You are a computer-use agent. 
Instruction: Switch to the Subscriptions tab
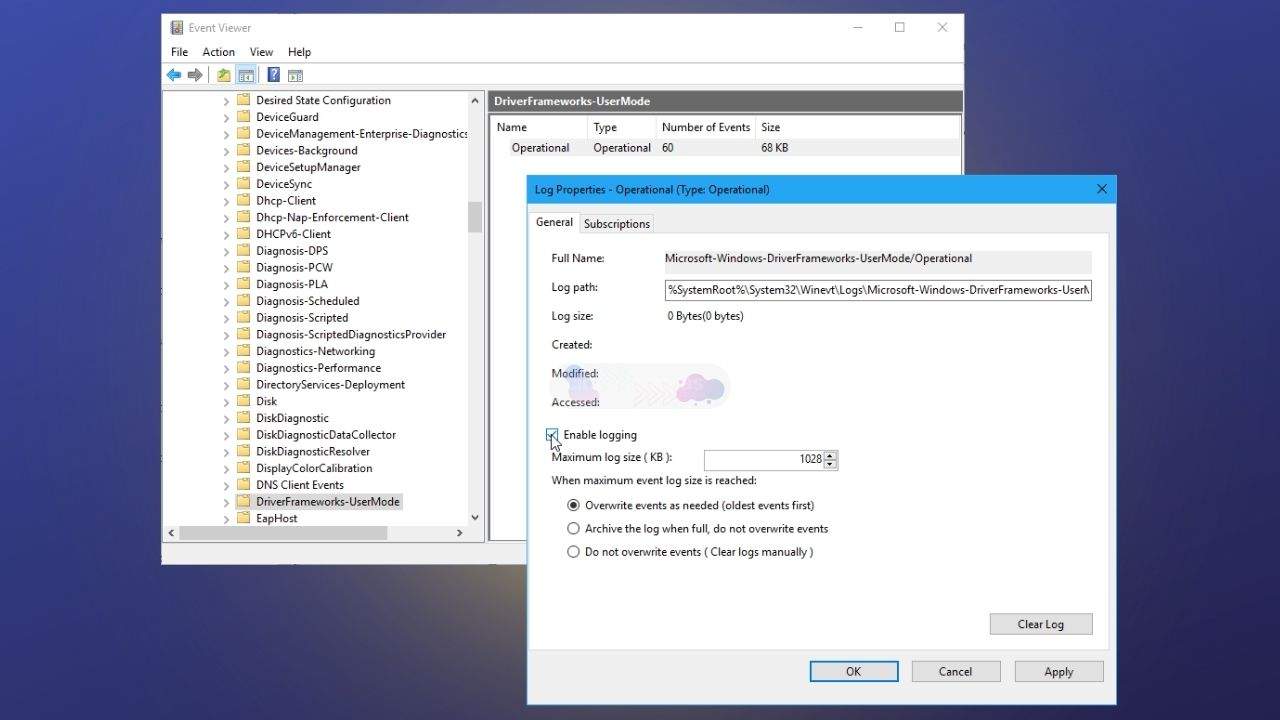coord(617,224)
